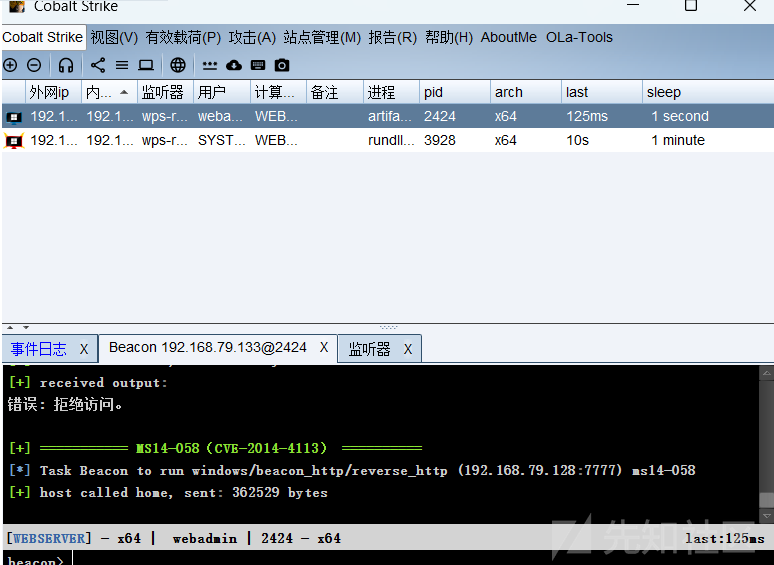Collapse top pane with up arrow on splitter

click(10, 327)
